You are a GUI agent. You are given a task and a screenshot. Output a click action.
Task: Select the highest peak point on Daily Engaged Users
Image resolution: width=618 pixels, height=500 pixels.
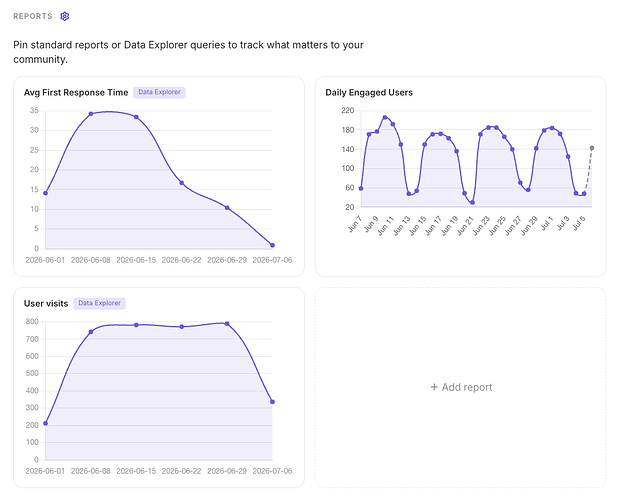(385, 117)
